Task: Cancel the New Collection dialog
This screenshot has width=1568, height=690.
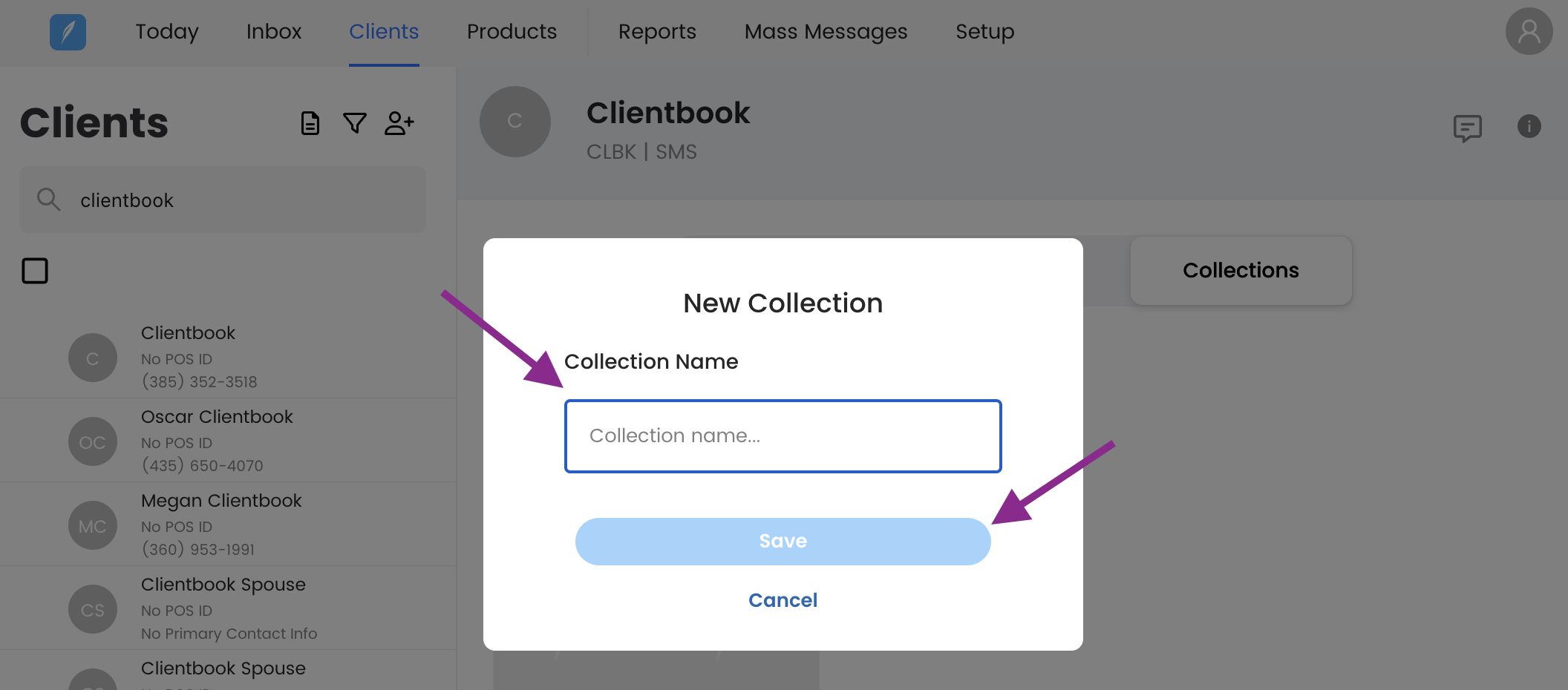Action: (x=783, y=600)
